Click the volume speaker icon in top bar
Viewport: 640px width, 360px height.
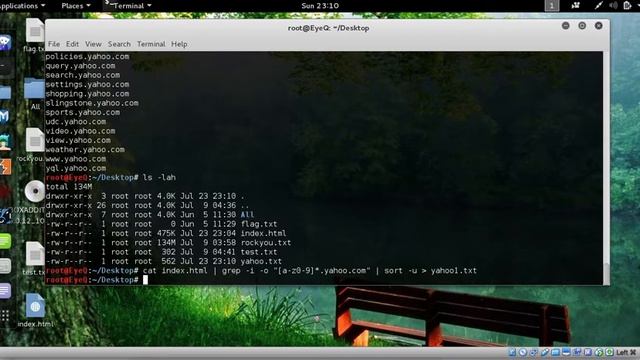point(613,5)
